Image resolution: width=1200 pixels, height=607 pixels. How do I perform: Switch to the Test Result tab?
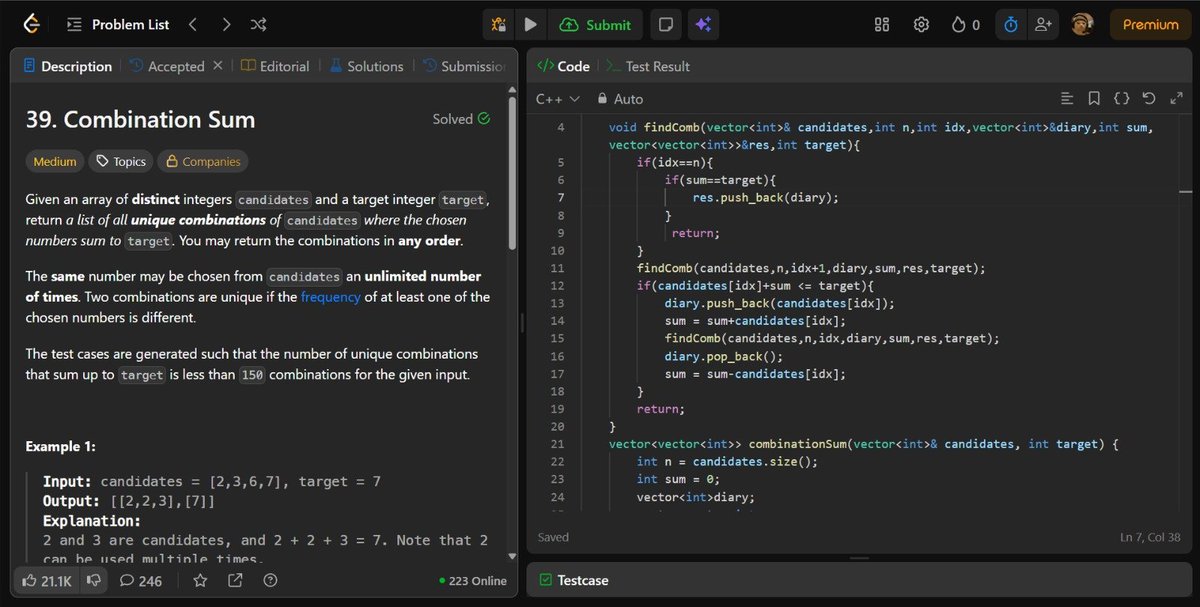pos(648,66)
